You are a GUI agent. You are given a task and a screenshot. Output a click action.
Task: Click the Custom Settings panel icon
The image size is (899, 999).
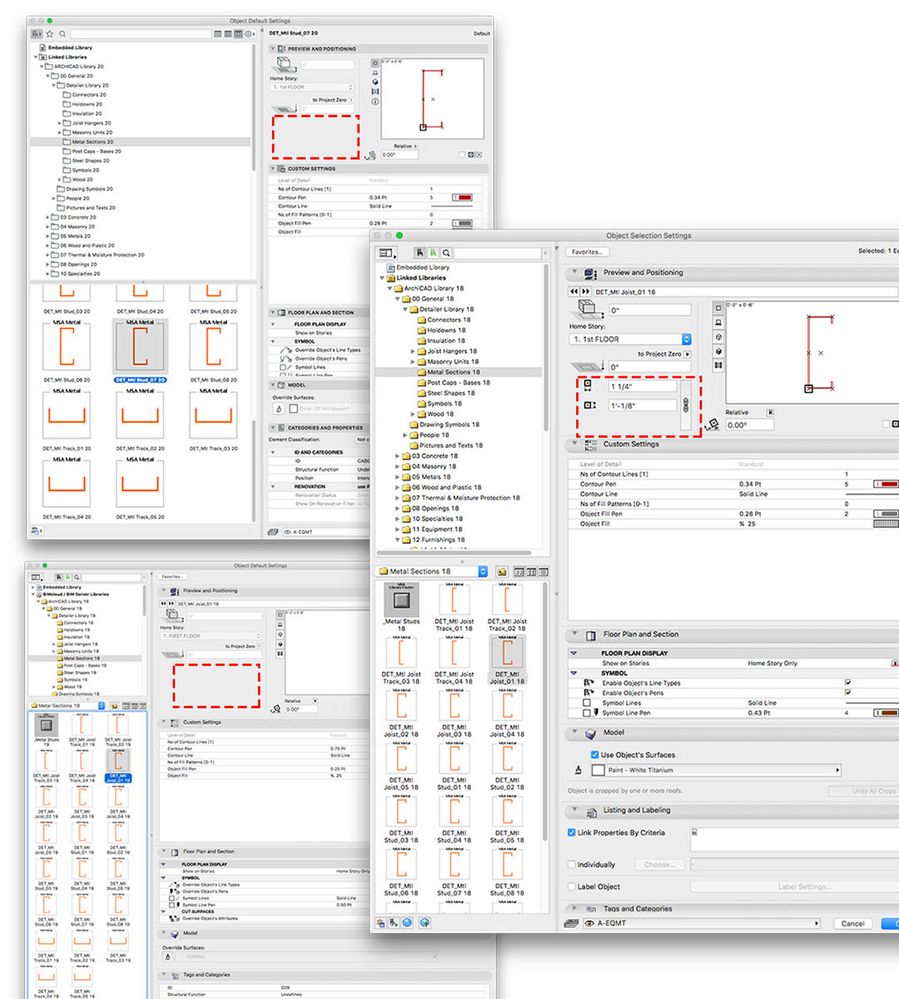tap(590, 445)
